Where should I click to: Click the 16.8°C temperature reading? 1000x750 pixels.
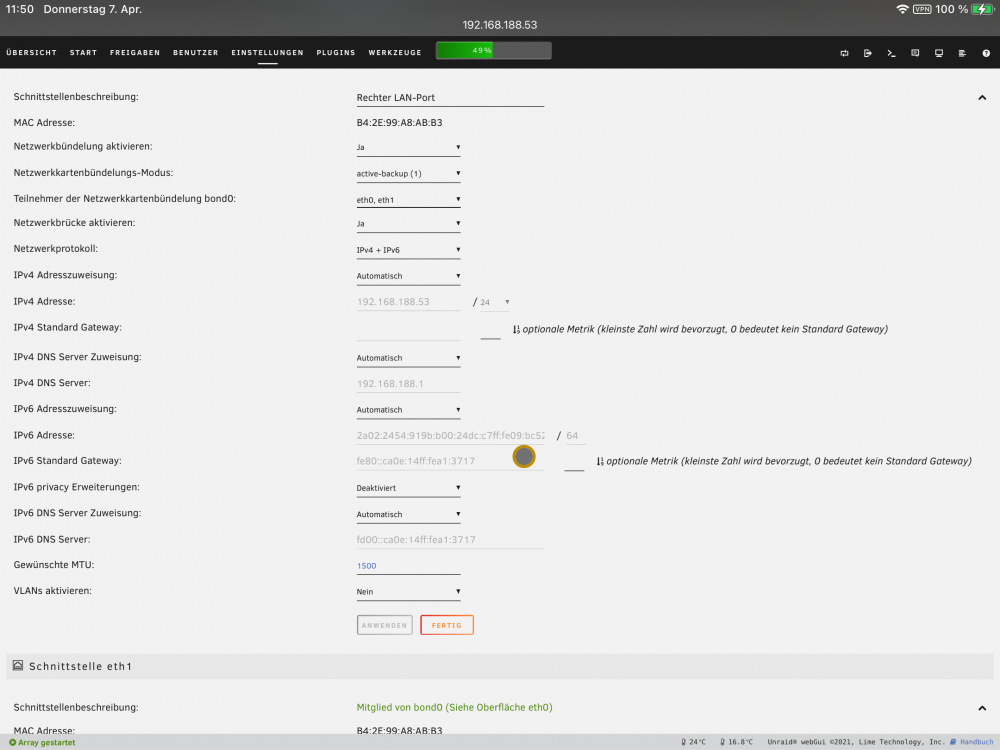coord(736,742)
